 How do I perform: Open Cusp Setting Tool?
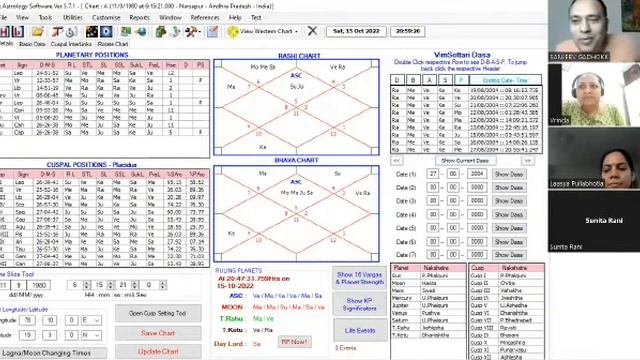(158, 313)
